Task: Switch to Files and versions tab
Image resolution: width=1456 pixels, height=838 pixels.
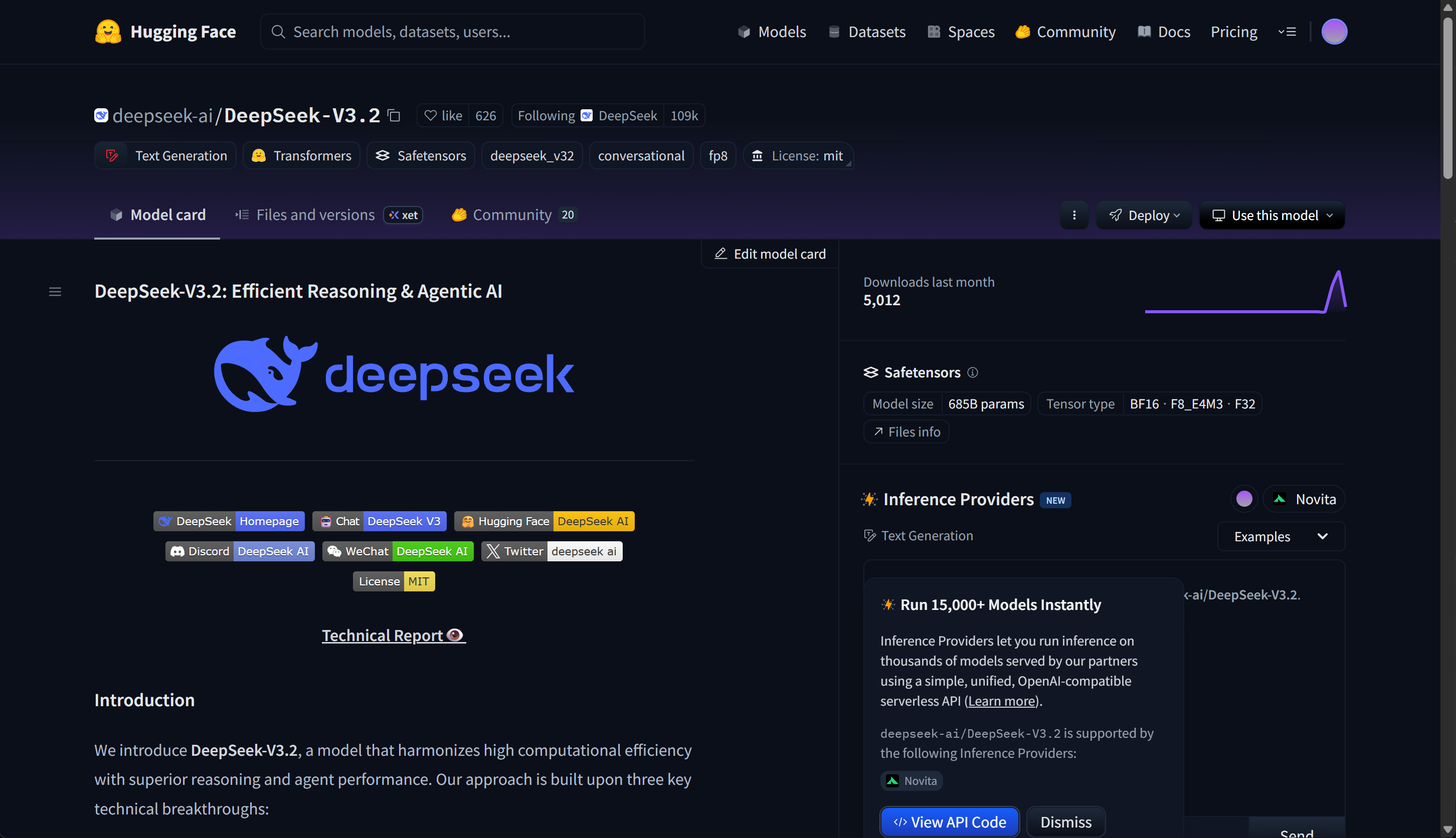Action: pos(315,215)
